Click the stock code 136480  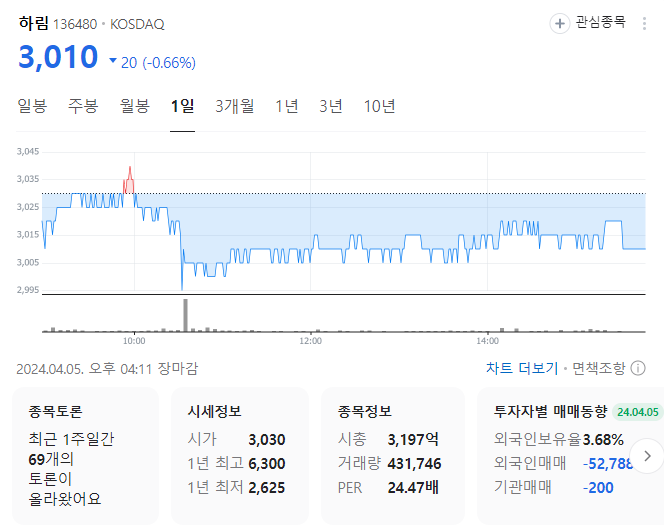tap(75, 24)
